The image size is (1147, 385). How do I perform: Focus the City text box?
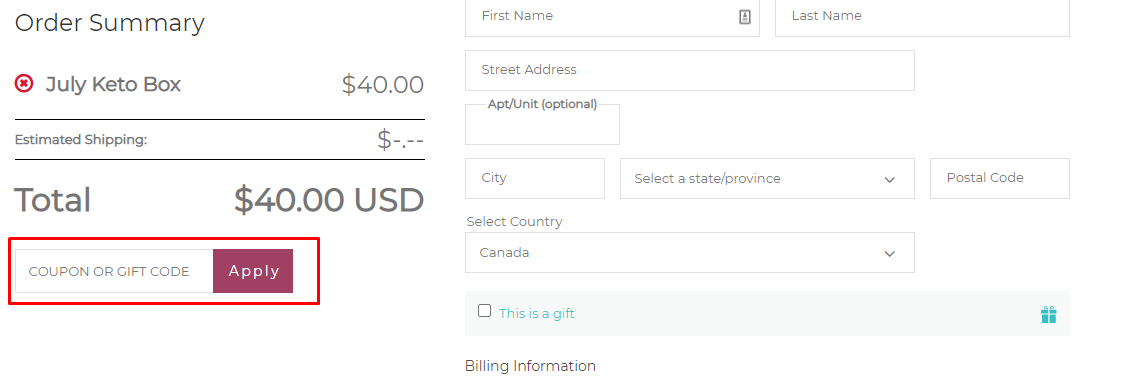[535, 178]
